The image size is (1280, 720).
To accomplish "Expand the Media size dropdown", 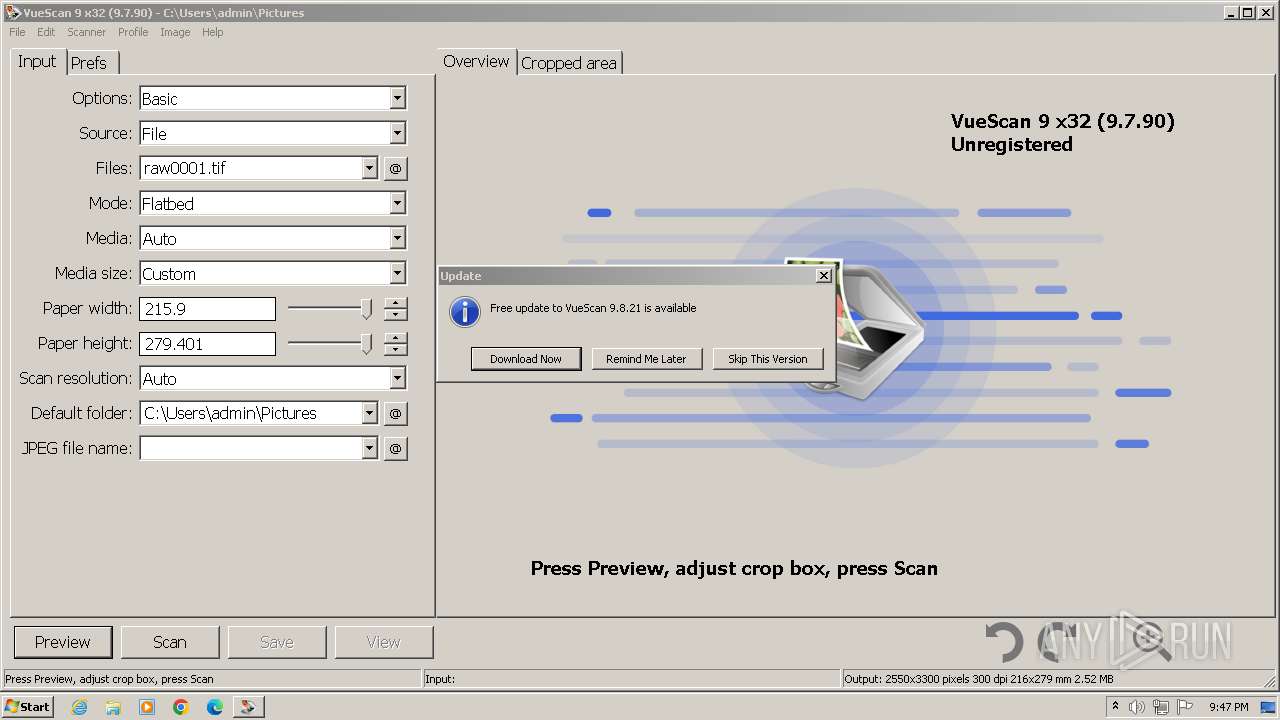I will [x=397, y=273].
